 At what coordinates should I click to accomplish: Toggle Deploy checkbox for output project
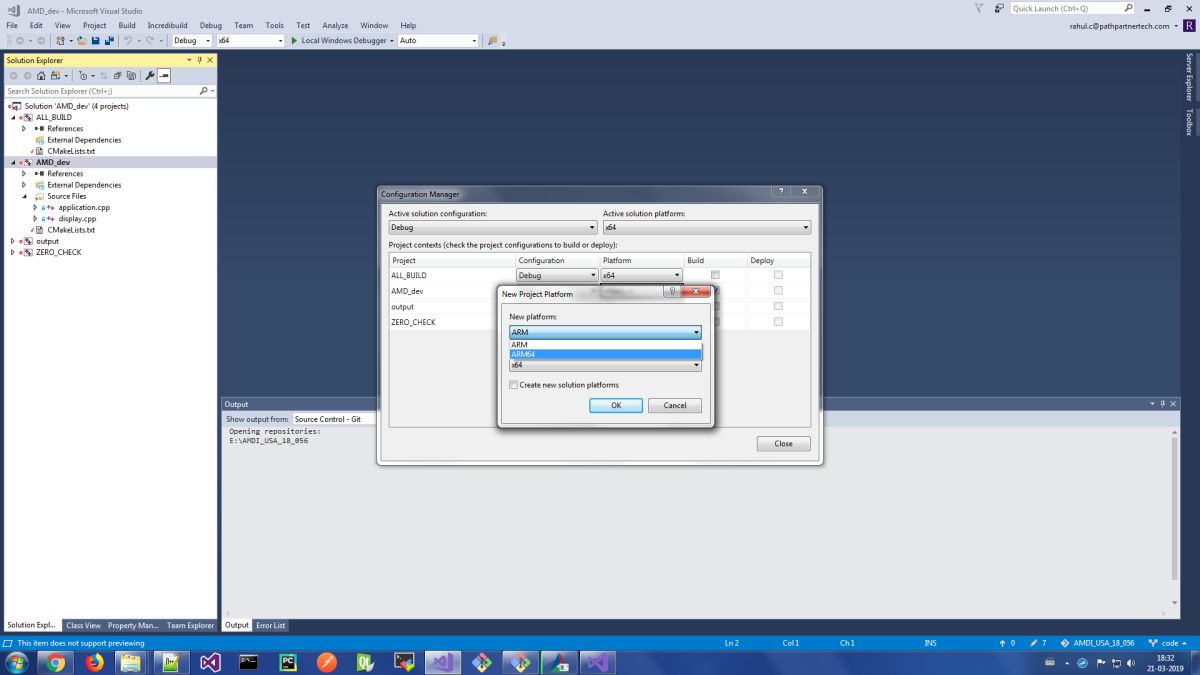click(778, 306)
